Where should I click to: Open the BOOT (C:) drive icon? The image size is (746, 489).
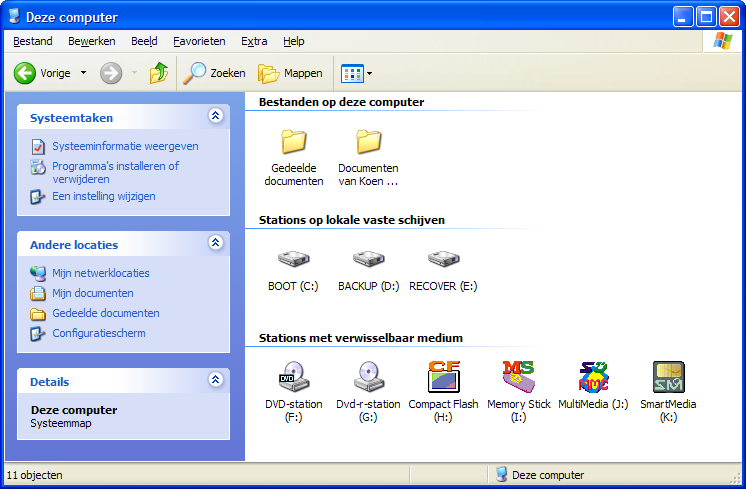click(x=293, y=260)
